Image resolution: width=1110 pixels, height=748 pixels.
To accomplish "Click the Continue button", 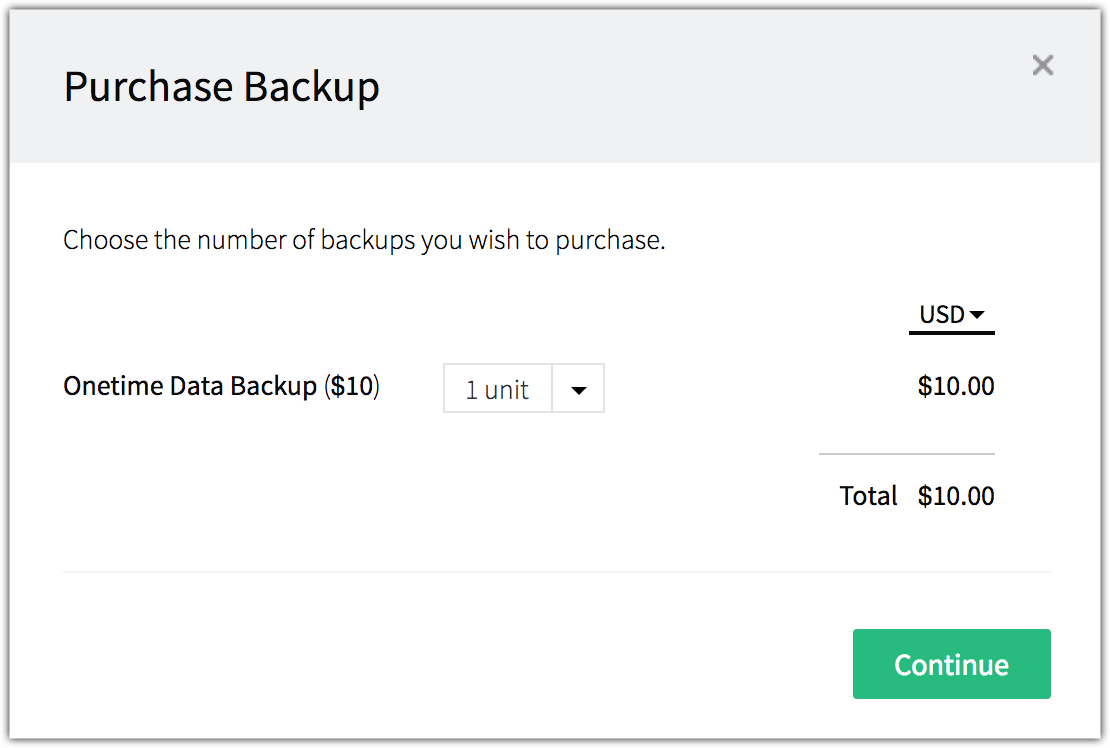I will click(x=951, y=664).
